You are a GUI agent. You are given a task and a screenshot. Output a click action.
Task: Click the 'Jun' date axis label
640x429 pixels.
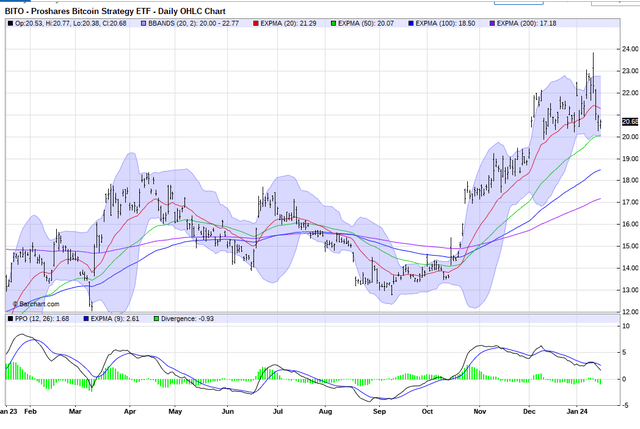click(x=228, y=411)
